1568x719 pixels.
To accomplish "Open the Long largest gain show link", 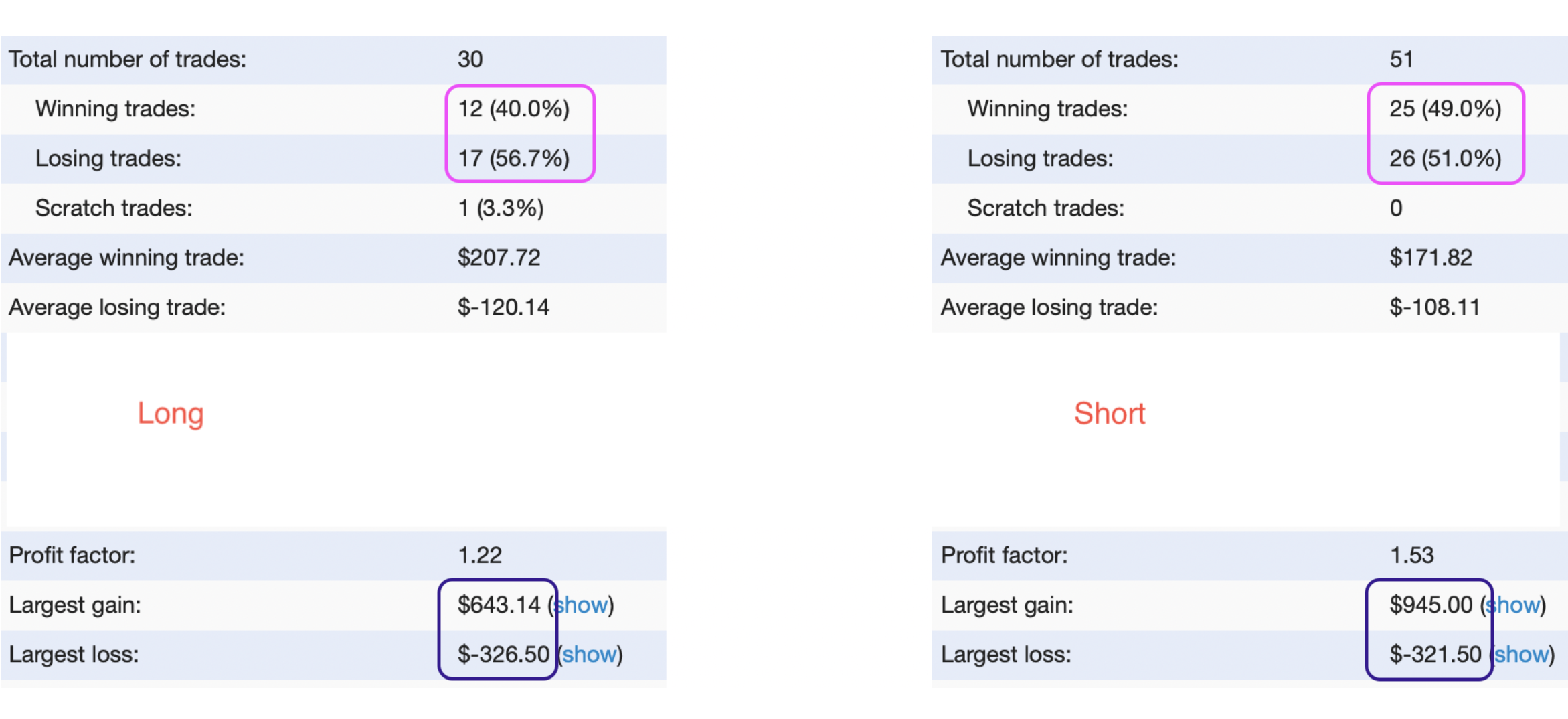I will pos(582,605).
